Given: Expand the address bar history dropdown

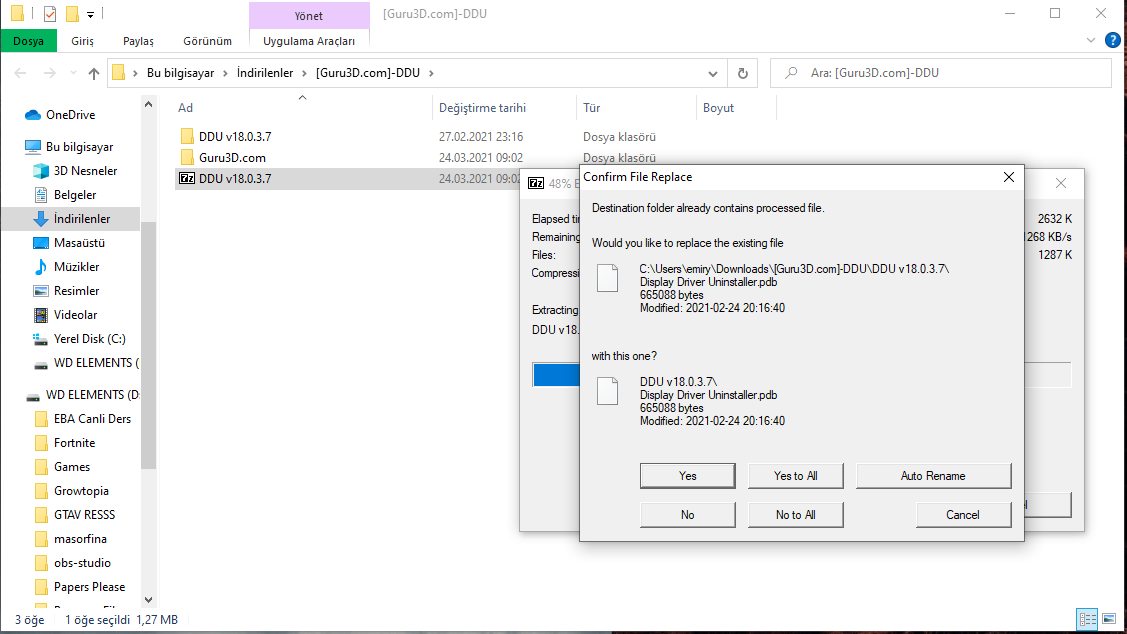Looking at the screenshot, I should [712, 73].
